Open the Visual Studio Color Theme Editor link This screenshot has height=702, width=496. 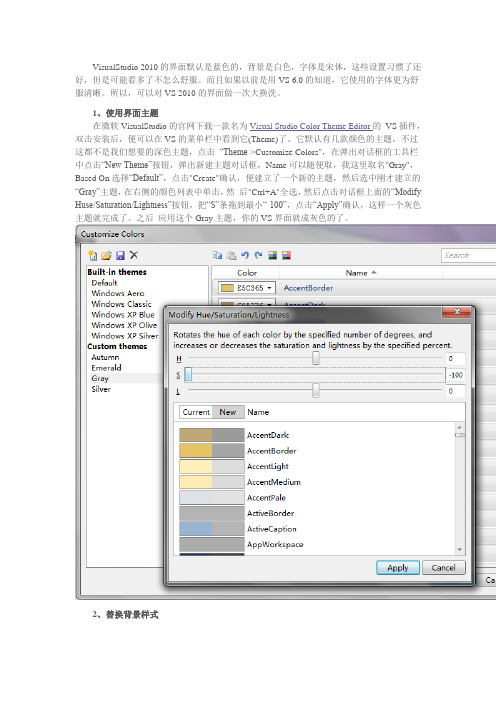[310, 126]
